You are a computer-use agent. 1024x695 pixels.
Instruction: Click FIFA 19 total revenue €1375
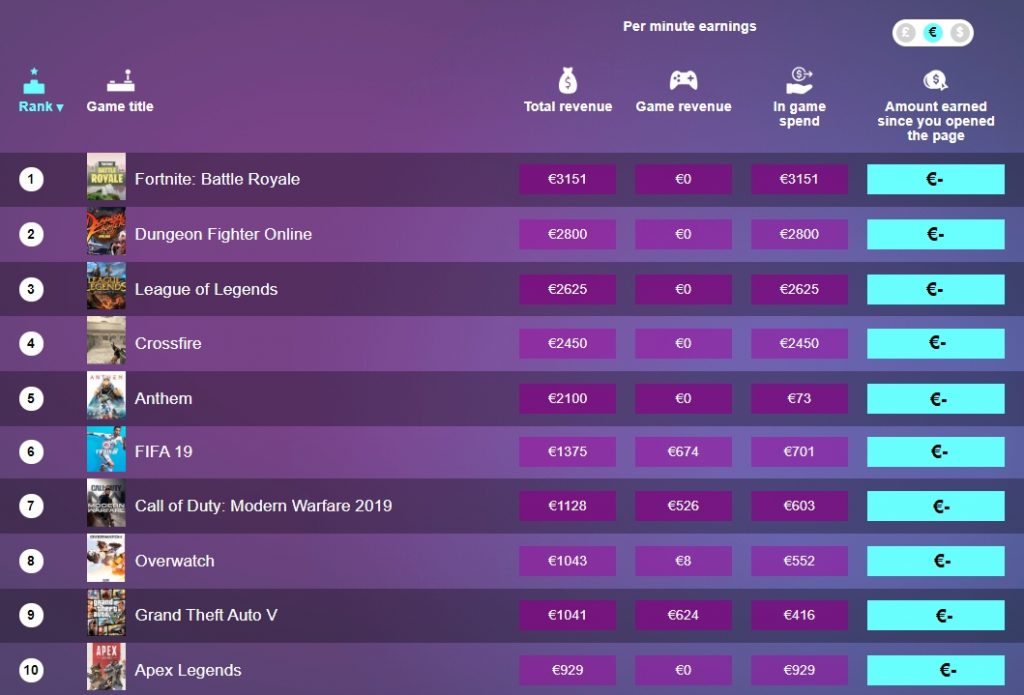pyautogui.click(x=568, y=451)
